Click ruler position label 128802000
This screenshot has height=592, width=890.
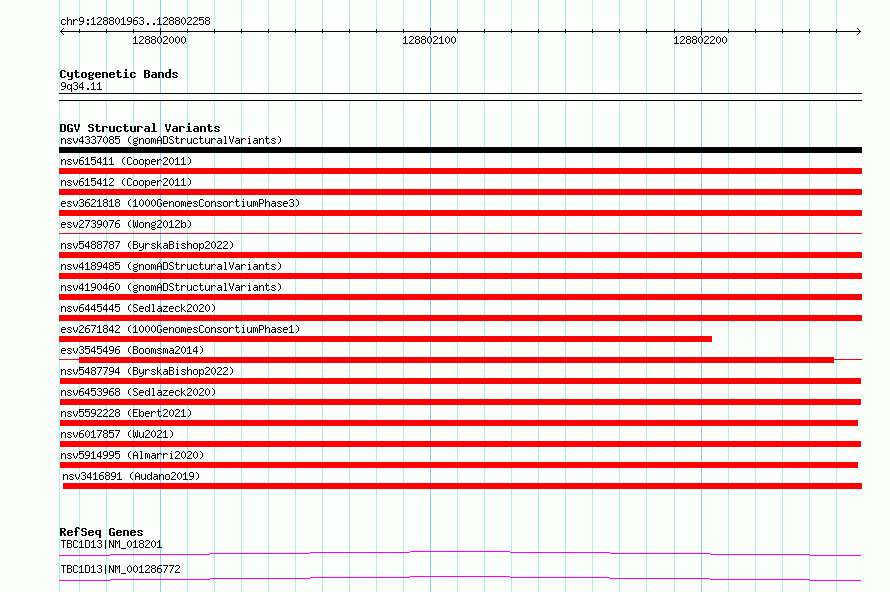(x=159, y=40)
